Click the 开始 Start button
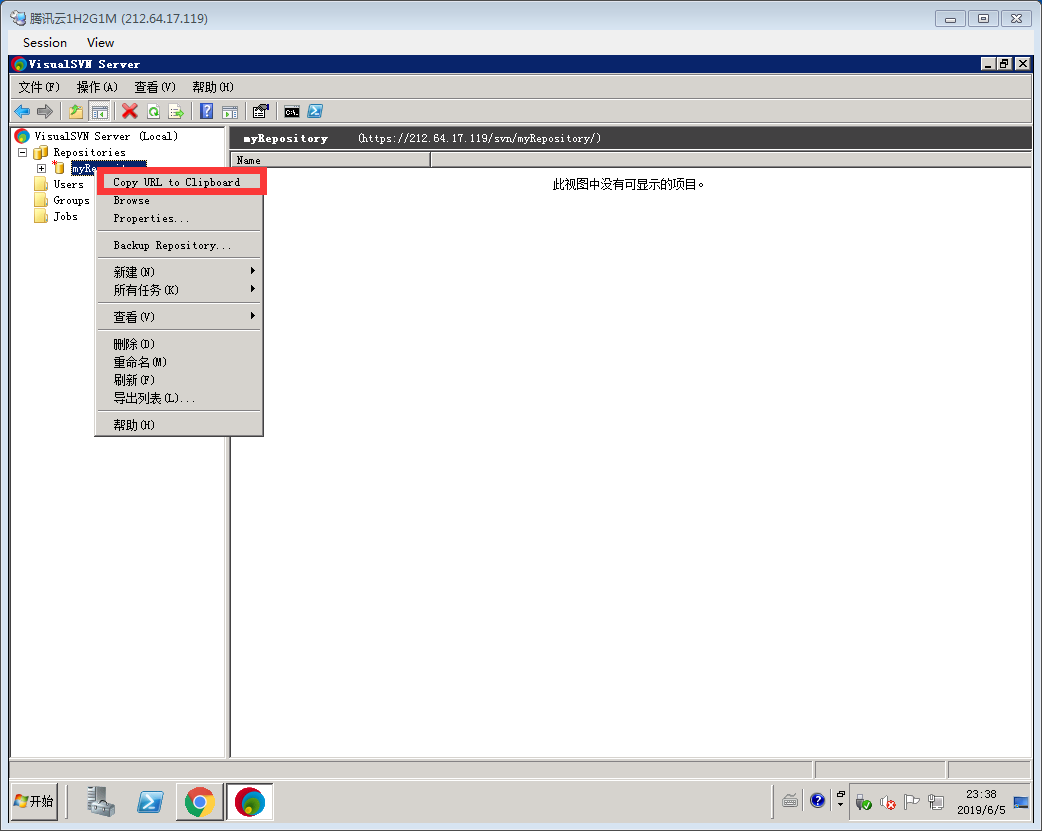This screenshot has height=831, width=1042. 33,801
